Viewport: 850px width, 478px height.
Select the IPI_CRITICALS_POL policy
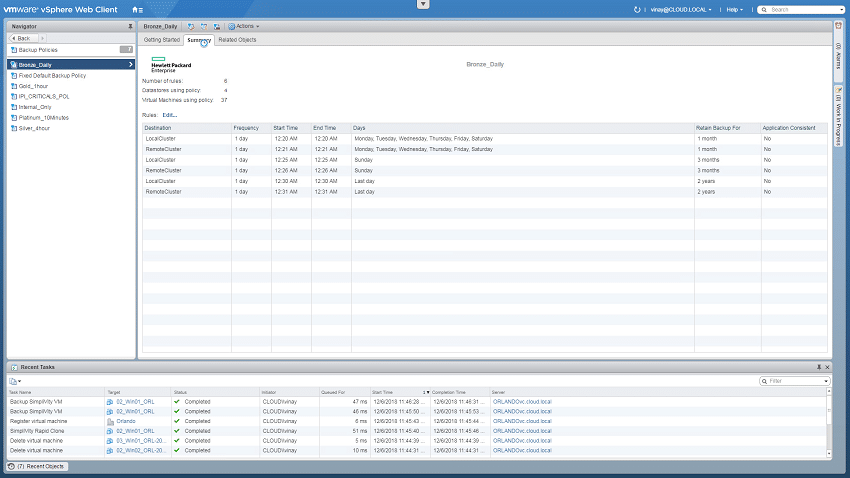tap(44, 96)
